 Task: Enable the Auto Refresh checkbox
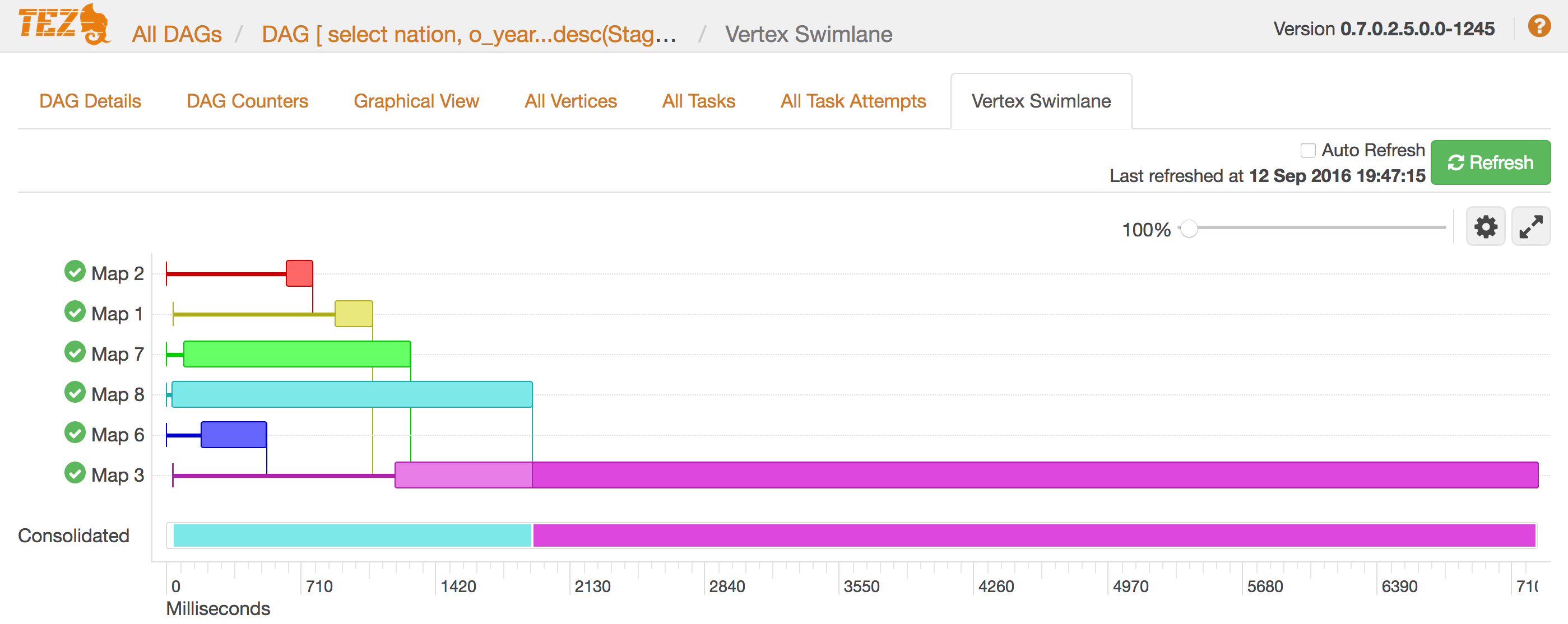click(1307, 150)
